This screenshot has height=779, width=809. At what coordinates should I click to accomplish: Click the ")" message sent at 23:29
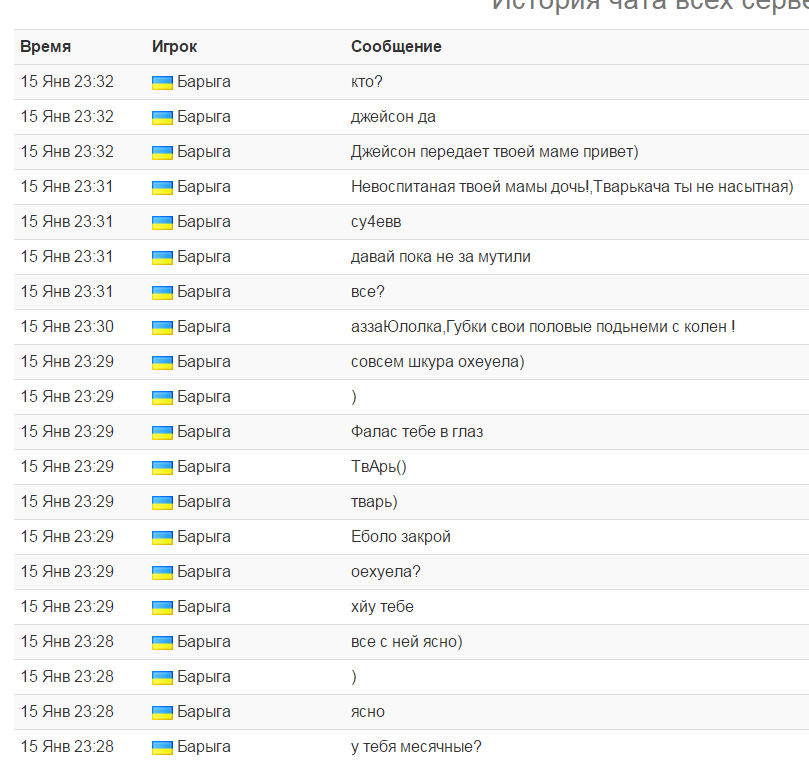pyautogui.click(x=354, y=397)
